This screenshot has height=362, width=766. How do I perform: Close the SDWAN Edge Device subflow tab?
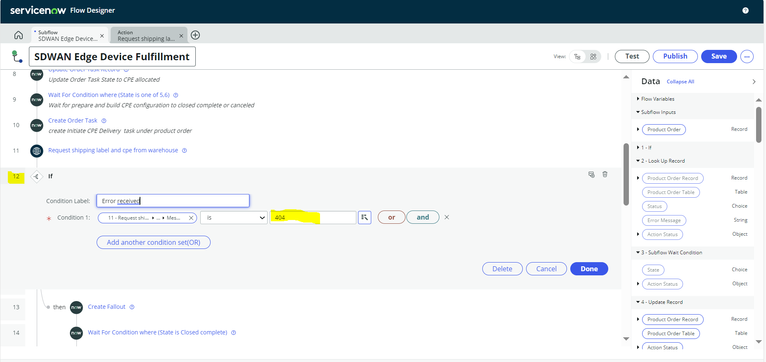coord(102,36)
